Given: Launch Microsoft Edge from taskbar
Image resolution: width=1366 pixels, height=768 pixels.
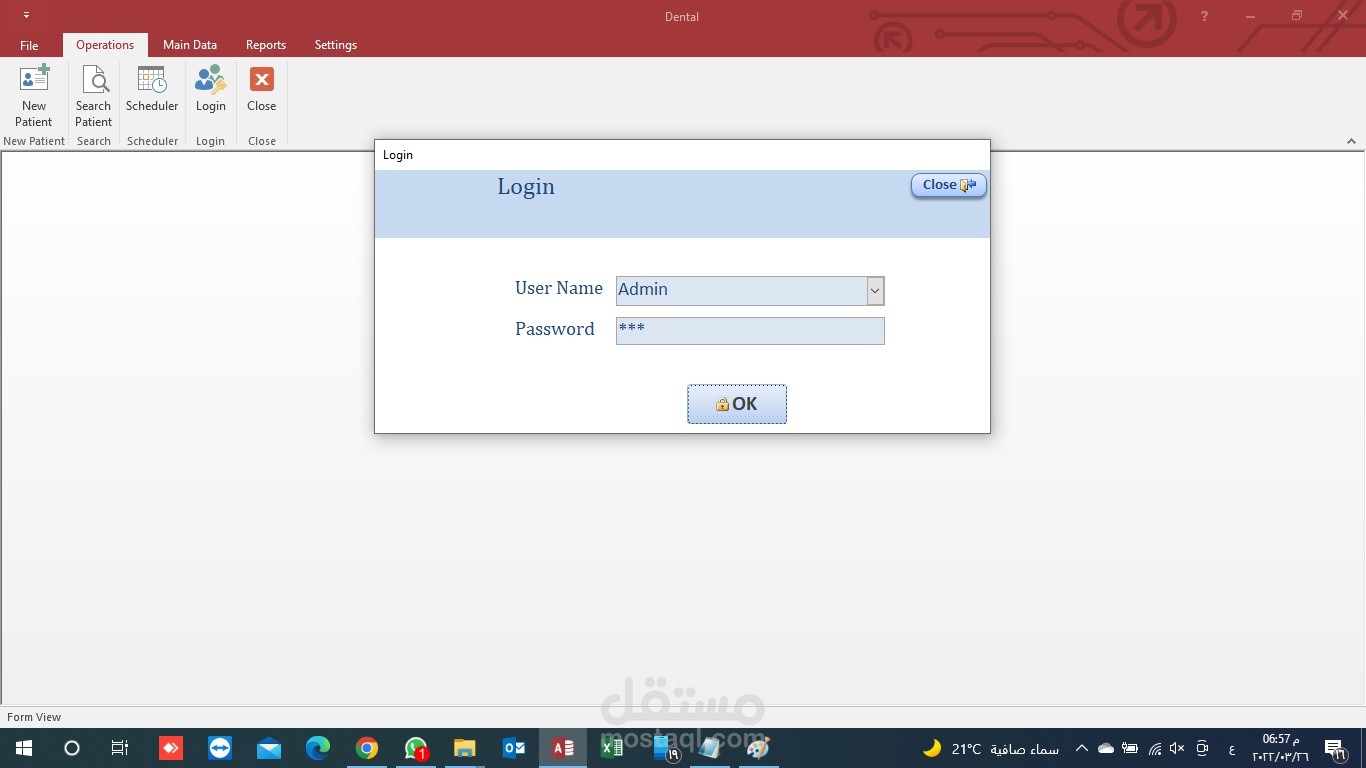Looking at the screenshot, I should click(318, 748).
